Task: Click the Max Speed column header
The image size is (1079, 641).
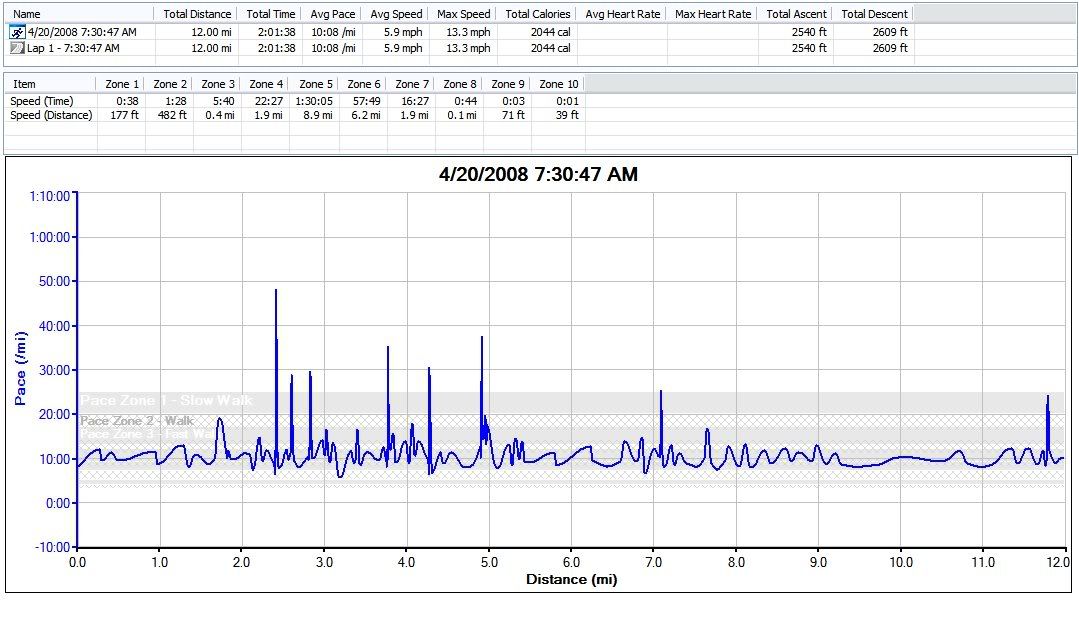Action: click(x=463, y=14)
